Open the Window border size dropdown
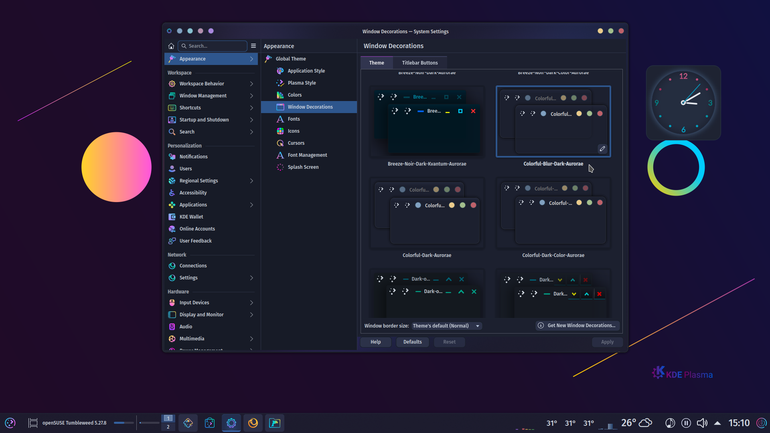 point(446,325)
